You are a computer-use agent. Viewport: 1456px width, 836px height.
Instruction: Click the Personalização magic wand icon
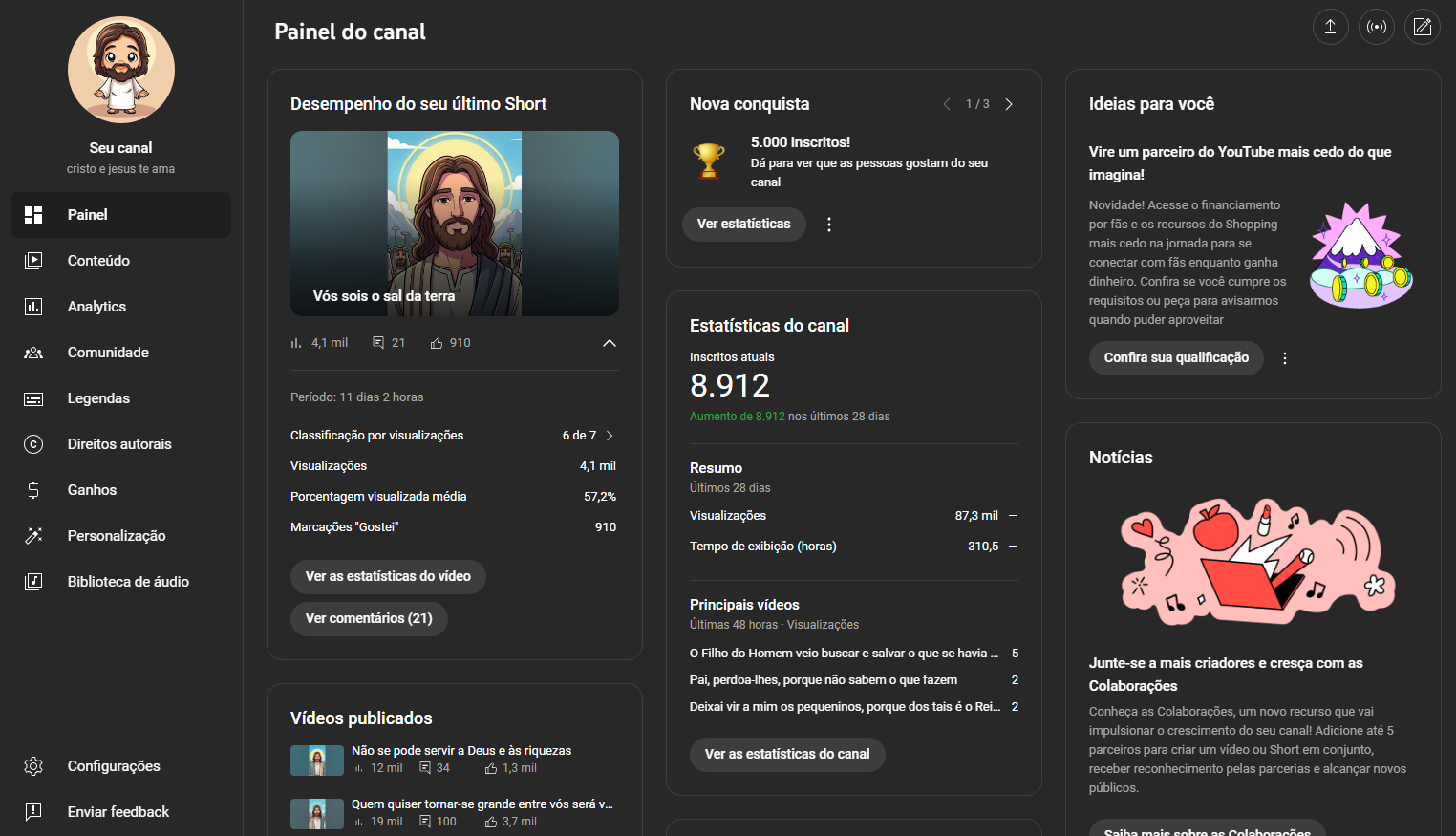(x=33, y=536)
